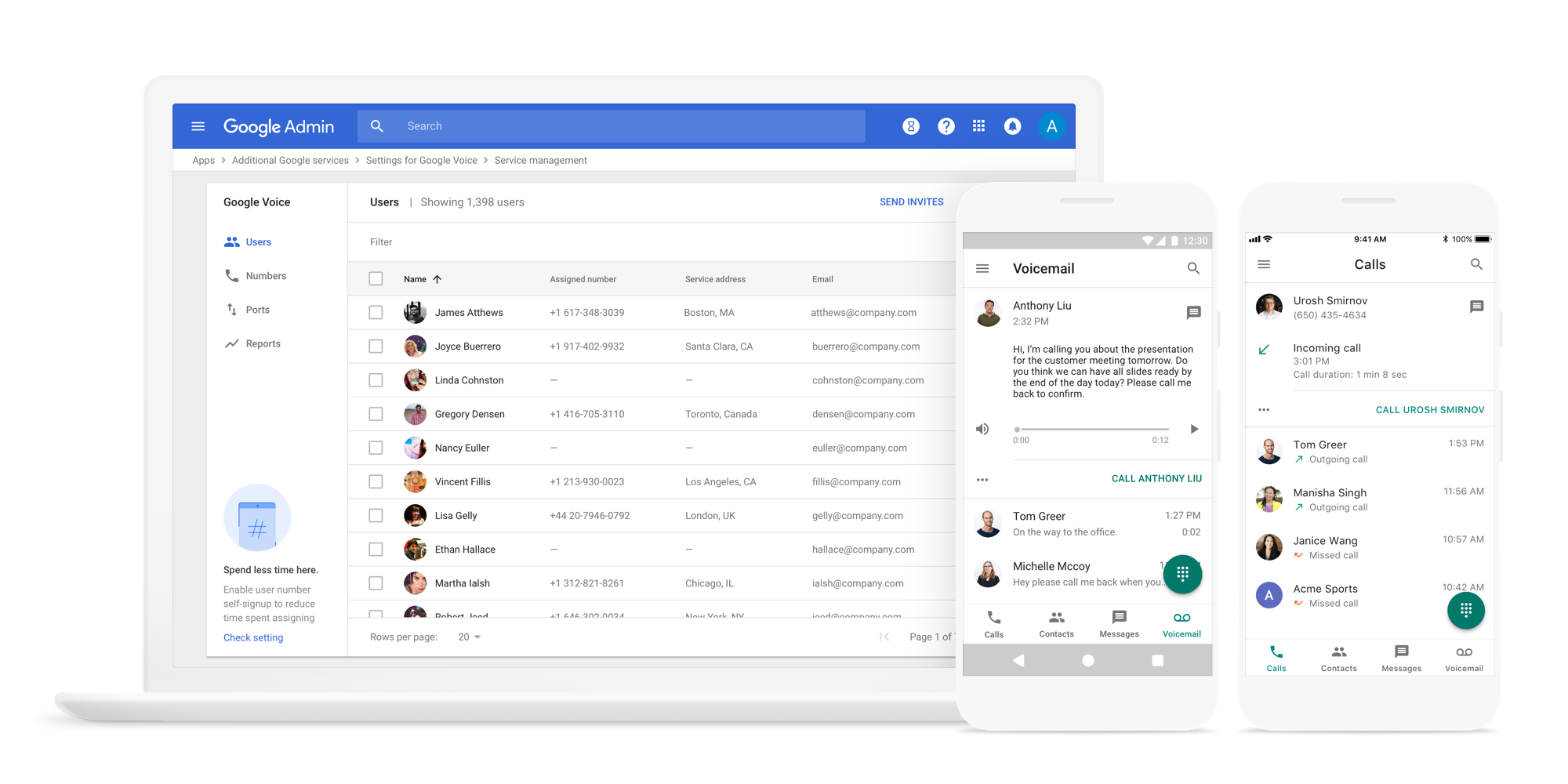Open Reports in the Google Voice sidebar
This screenshot has width=1568, height=784.
[252, 343]
